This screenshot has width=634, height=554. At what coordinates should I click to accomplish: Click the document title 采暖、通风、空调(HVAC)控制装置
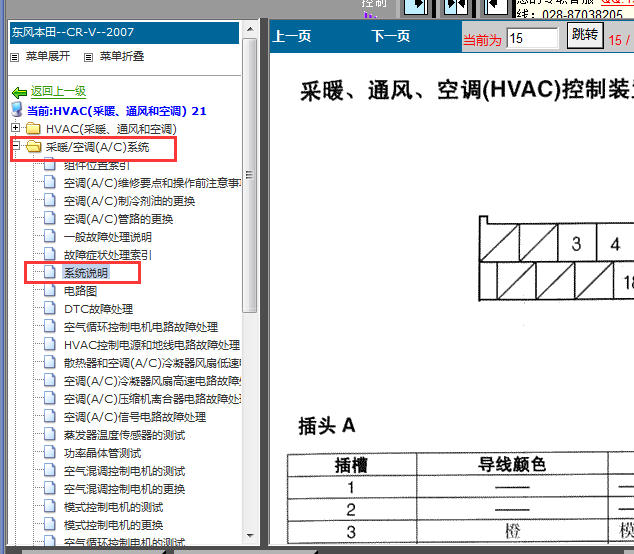click(x=467, y=90)
